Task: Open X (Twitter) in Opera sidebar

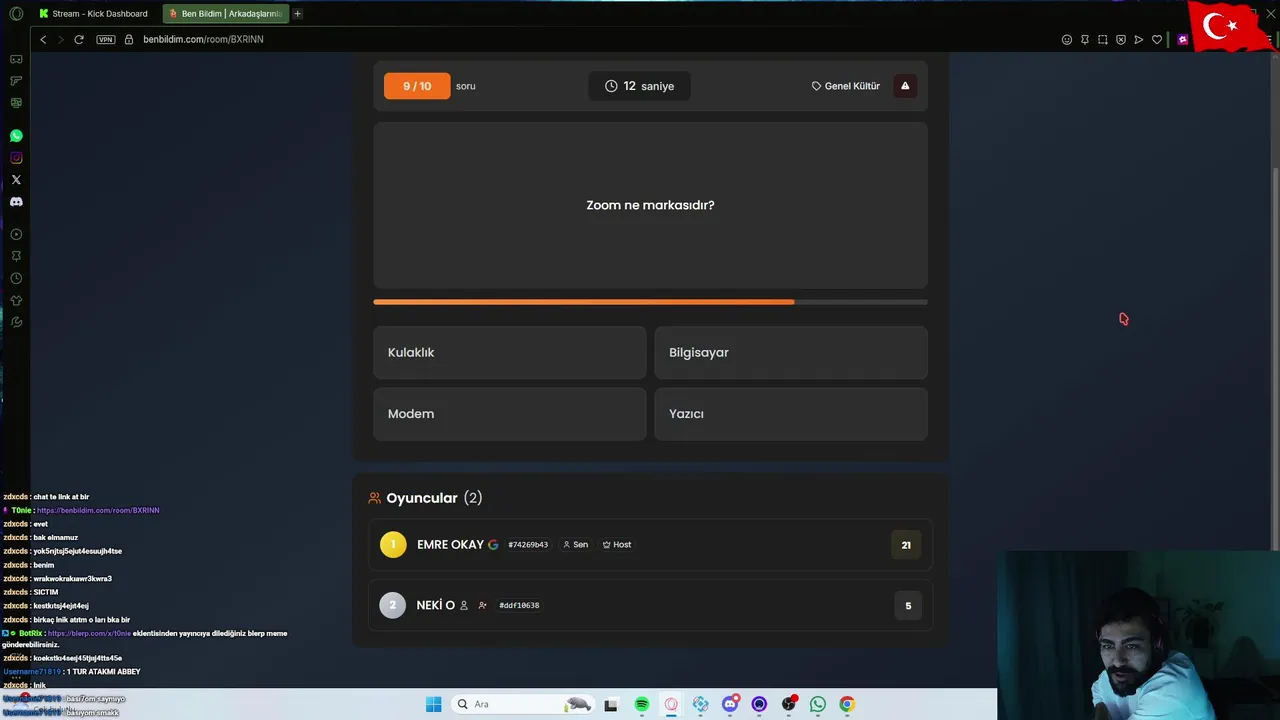Action: [x=16, y=179]
